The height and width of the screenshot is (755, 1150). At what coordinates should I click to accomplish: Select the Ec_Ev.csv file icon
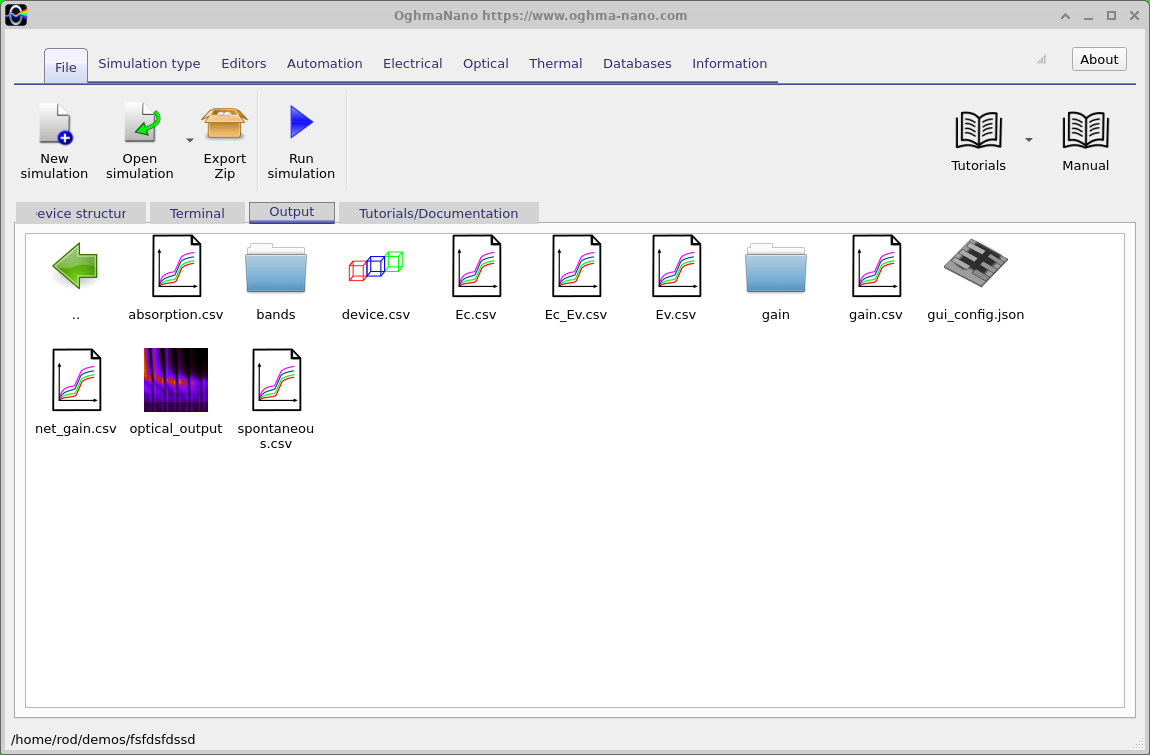[x=576, y=266]
